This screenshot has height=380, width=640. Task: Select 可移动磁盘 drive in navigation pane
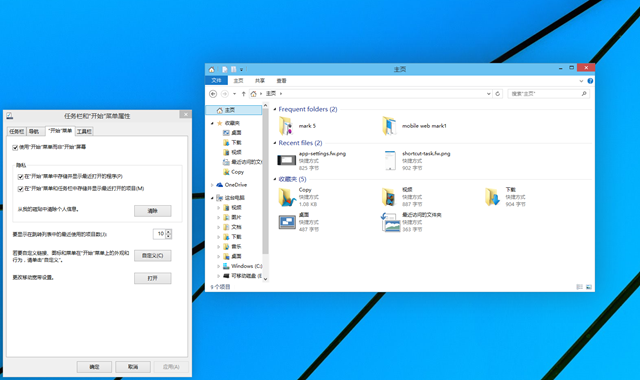[x=242, y=276]
